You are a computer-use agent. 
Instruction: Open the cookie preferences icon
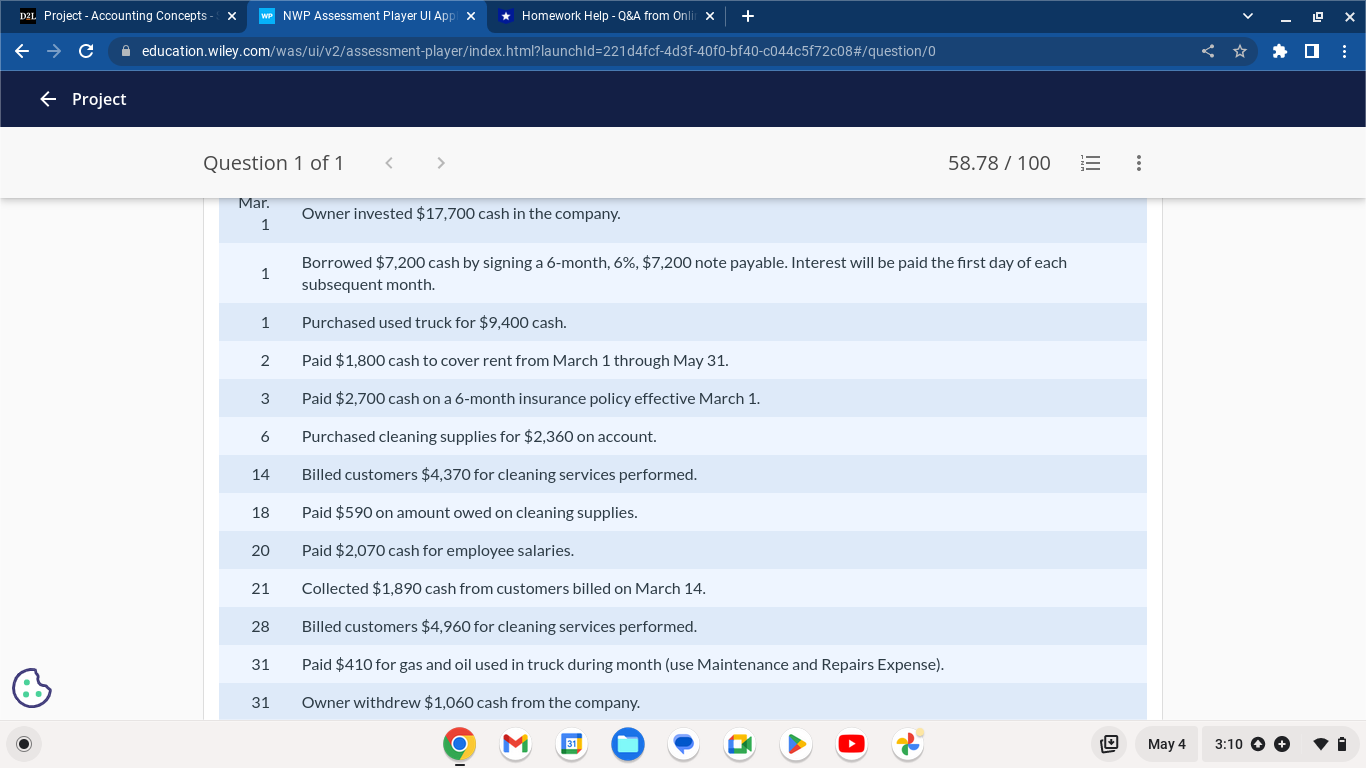click(32, 688)
